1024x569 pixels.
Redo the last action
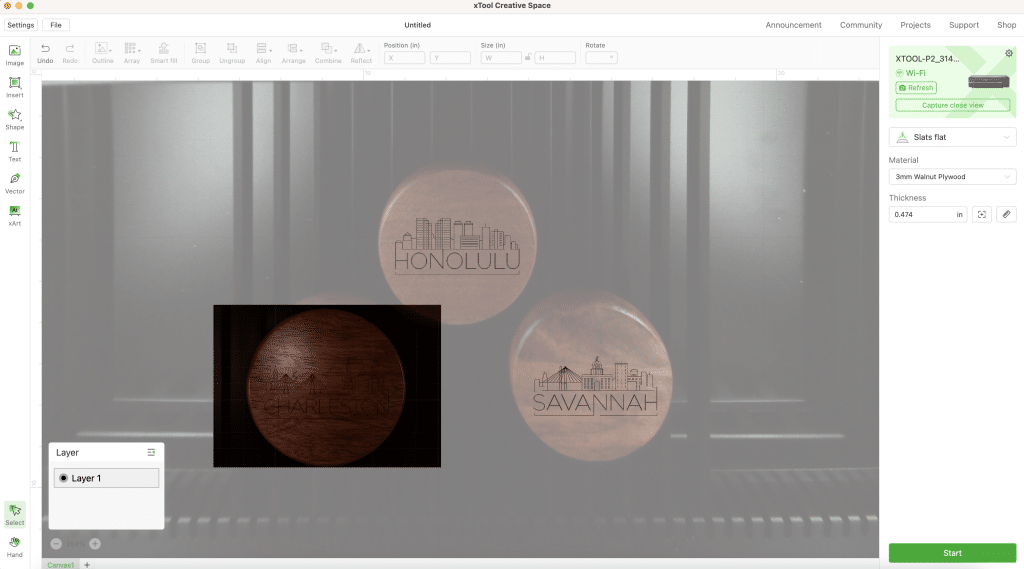pyautogui.click(x=70, y=53)
